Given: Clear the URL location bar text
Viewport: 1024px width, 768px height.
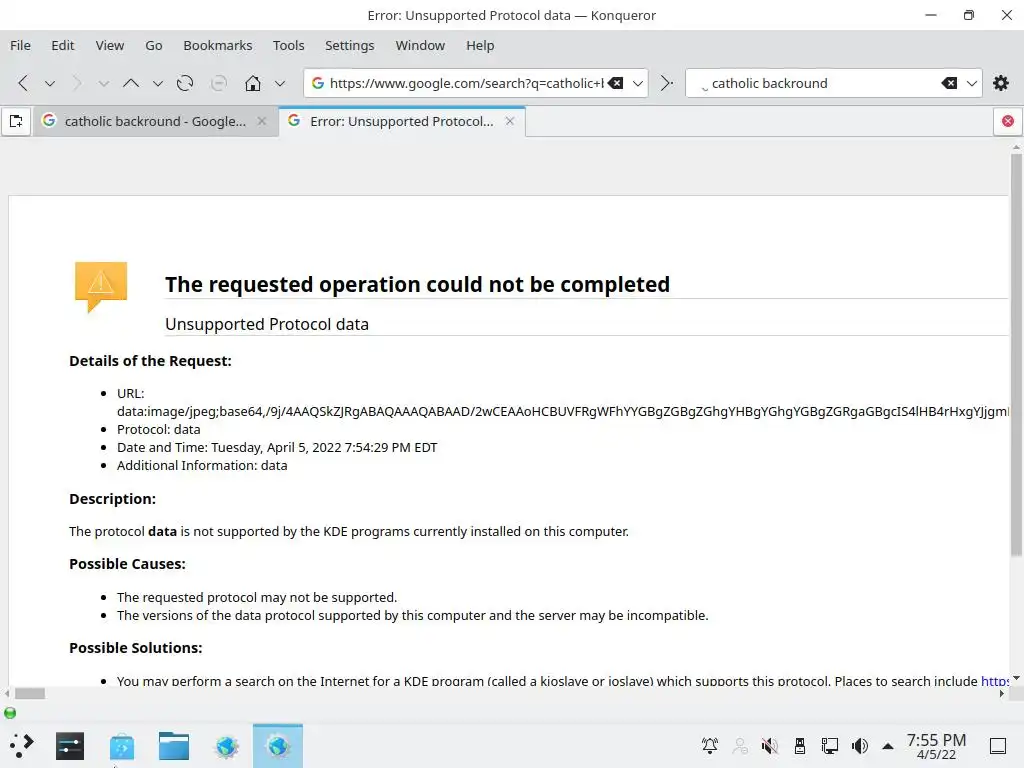Looking at the screenshot, I should coord(615,83).
